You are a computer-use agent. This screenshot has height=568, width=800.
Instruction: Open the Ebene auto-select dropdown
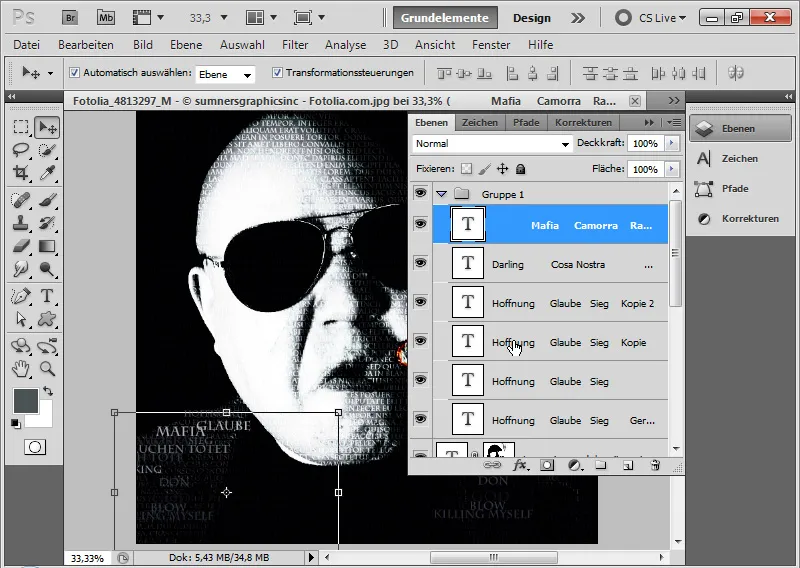pos(225,75)
